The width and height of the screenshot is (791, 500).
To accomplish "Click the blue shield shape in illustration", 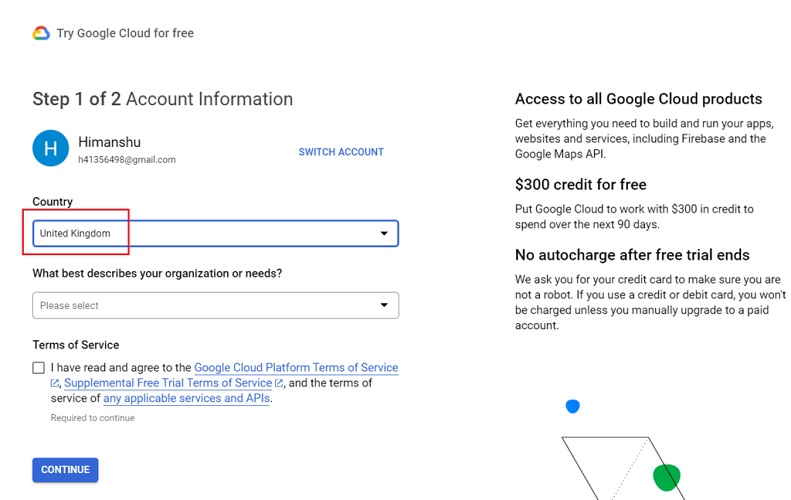I will coord(573,406).
